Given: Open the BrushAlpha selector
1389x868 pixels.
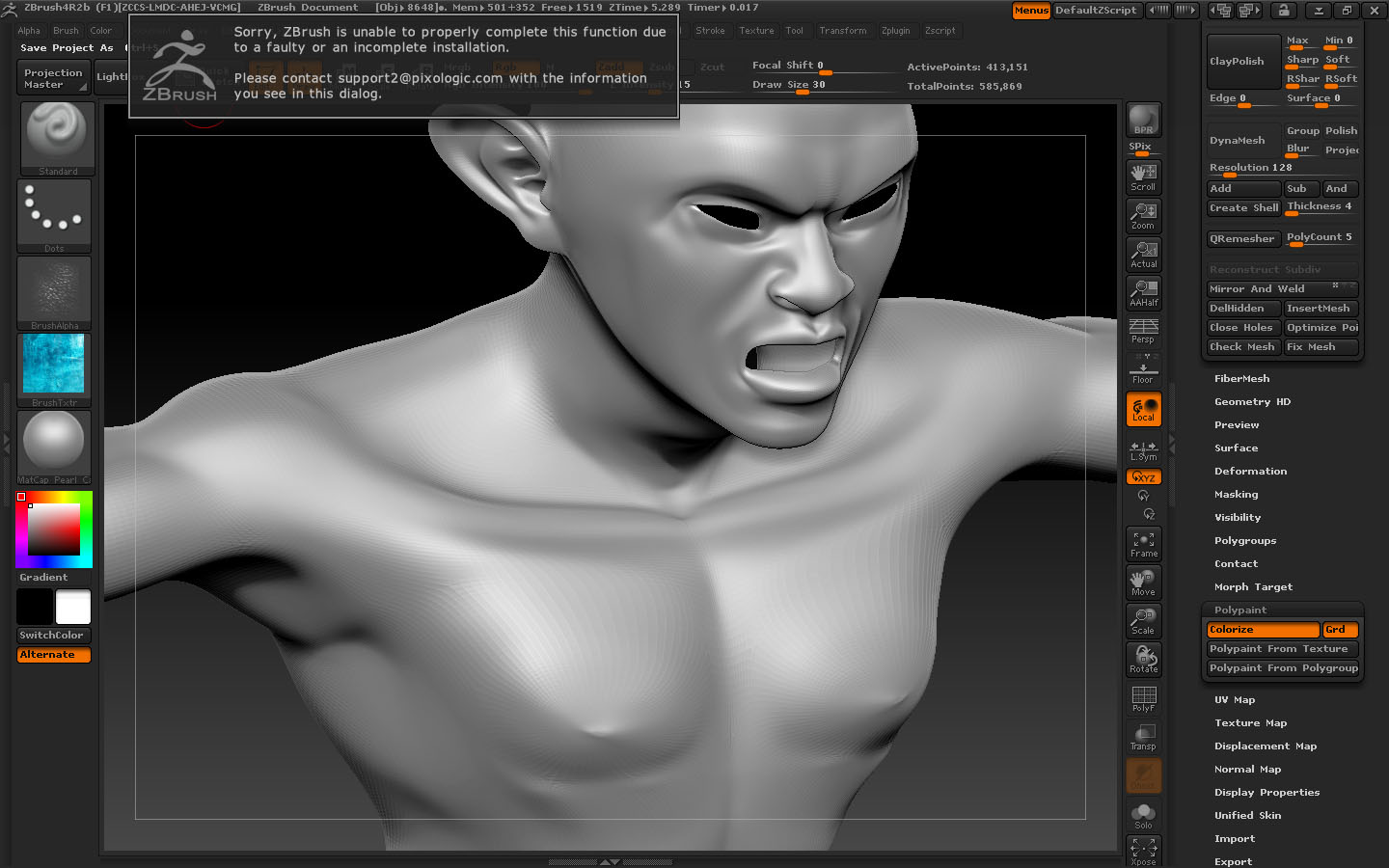Looking at the screenshot, I should click(54, 293).
